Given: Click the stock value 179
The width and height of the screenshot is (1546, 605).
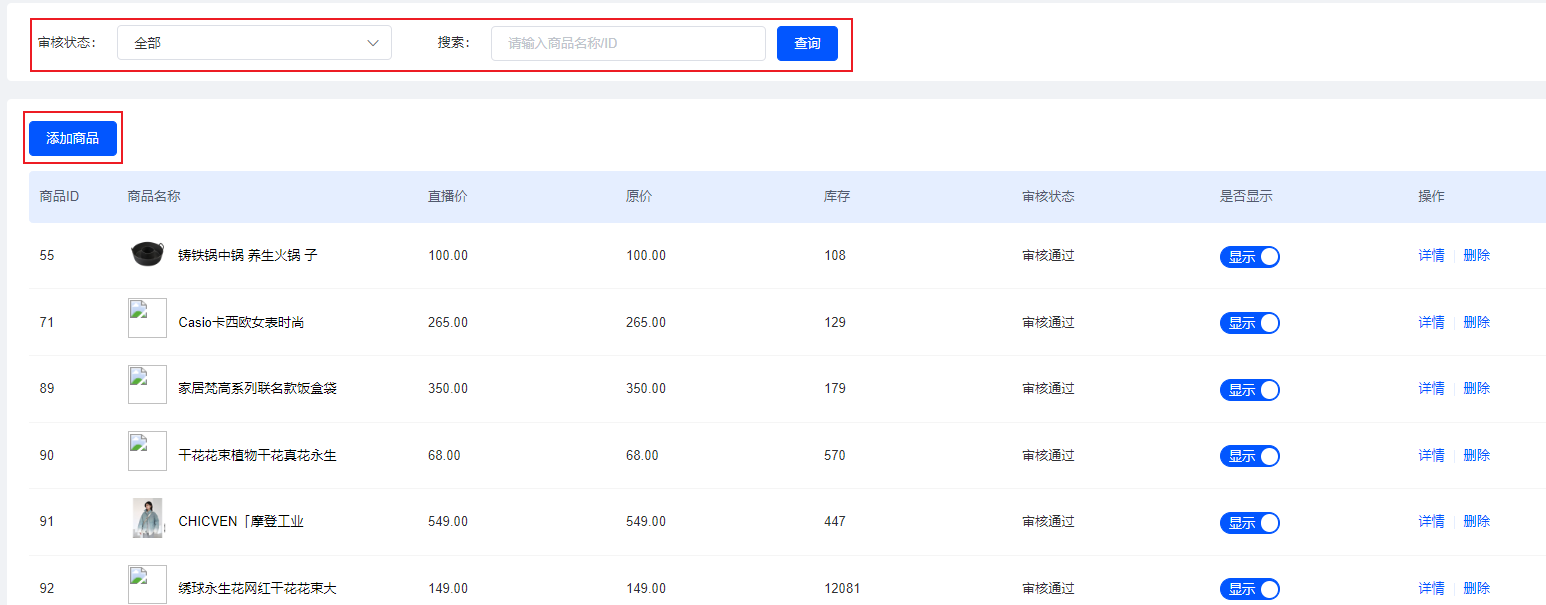Looking at the screenshot, I should pyautogui.click(x=835, y=388).
